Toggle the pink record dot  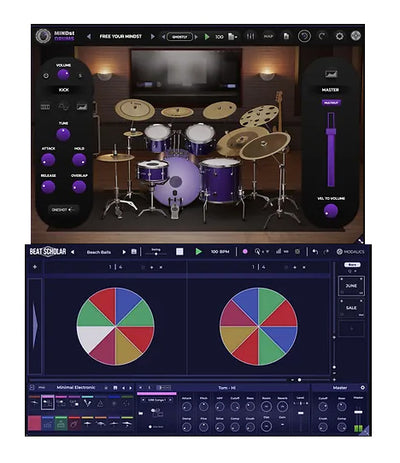point(245,252)
